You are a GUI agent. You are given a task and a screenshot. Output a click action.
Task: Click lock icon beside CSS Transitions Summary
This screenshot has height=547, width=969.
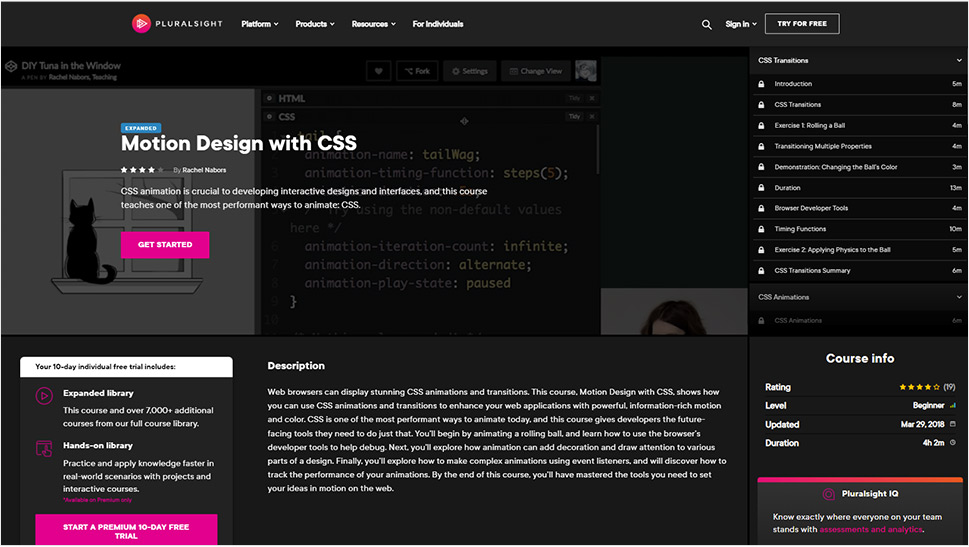[761, 271]
